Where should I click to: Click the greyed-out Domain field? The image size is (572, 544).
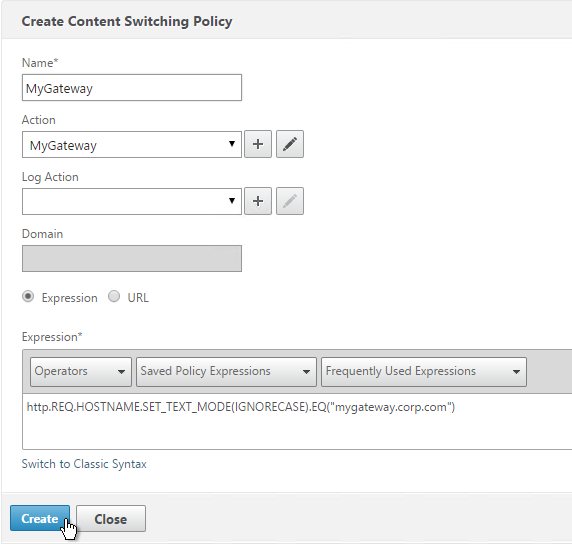[x=132, y=258]
